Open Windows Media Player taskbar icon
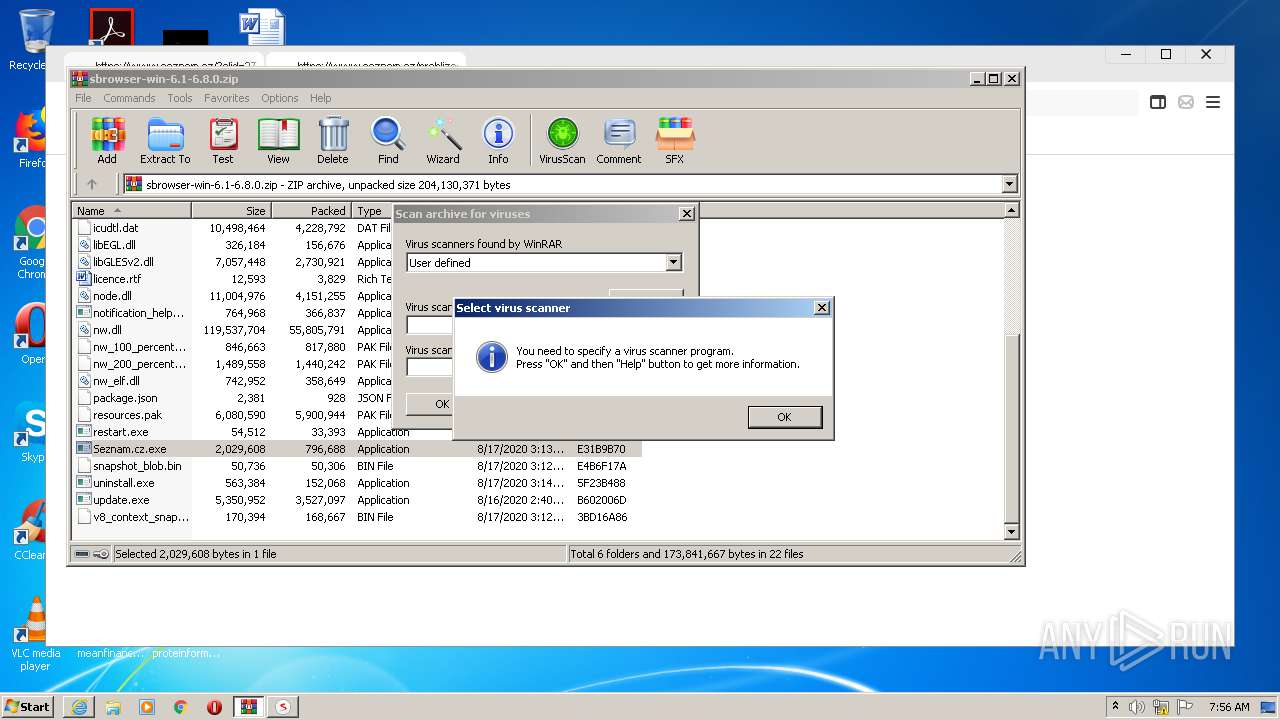 [x=147, y=707]
